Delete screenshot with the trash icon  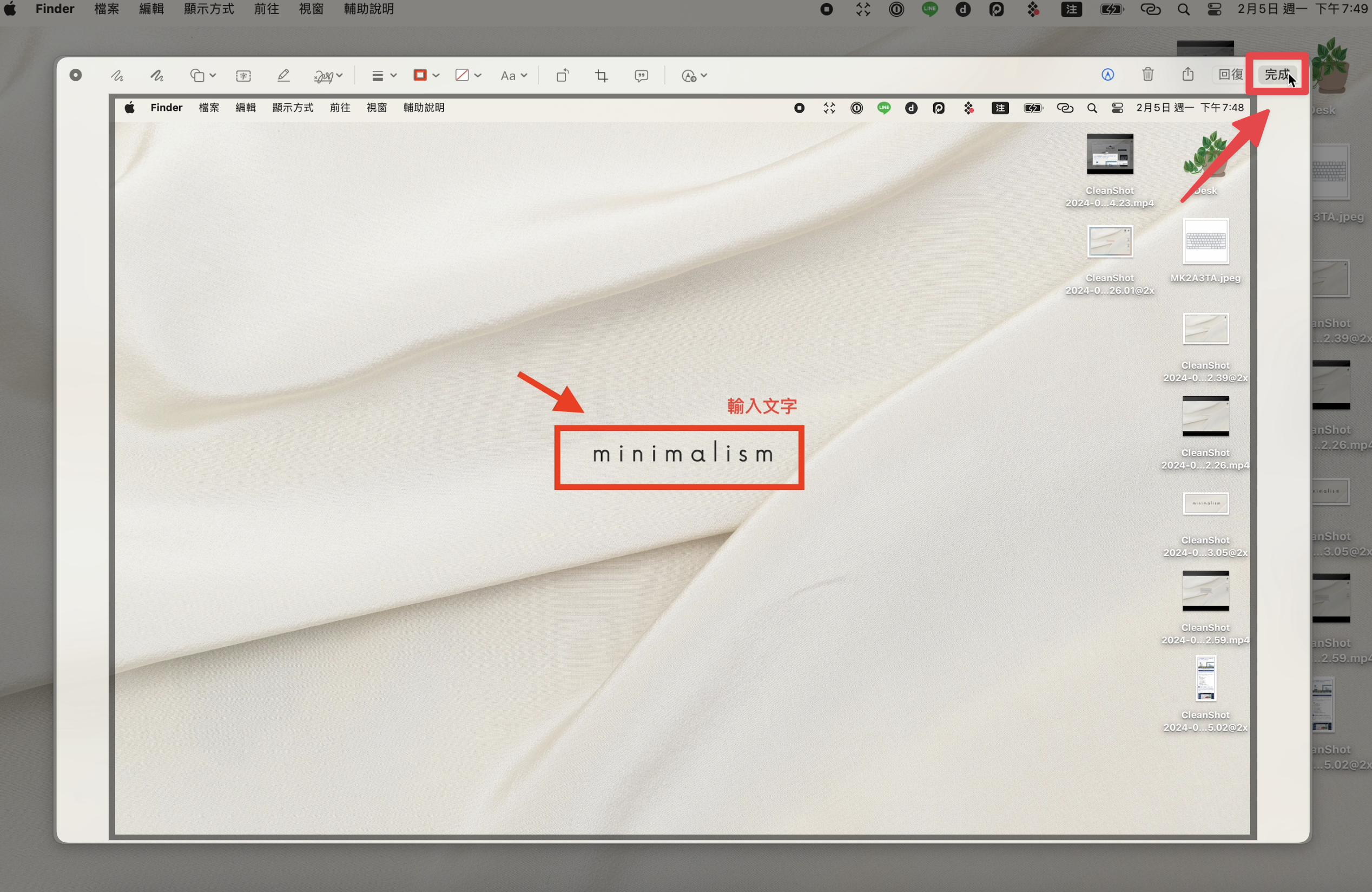tap(1148, 74)
